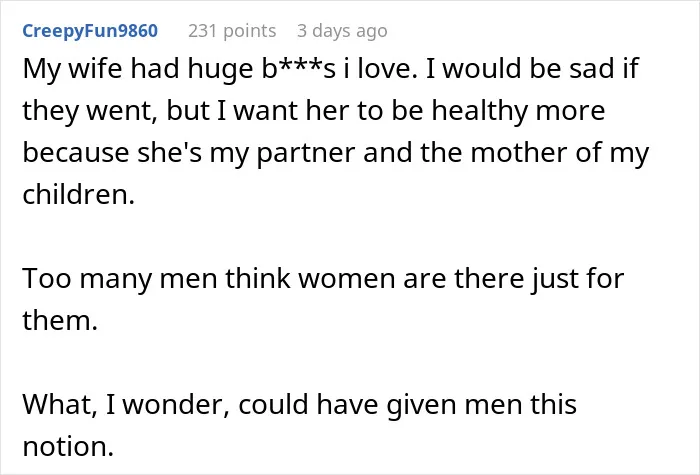Click the word 'them.' ending second paragraph

[x=60, y=321]
